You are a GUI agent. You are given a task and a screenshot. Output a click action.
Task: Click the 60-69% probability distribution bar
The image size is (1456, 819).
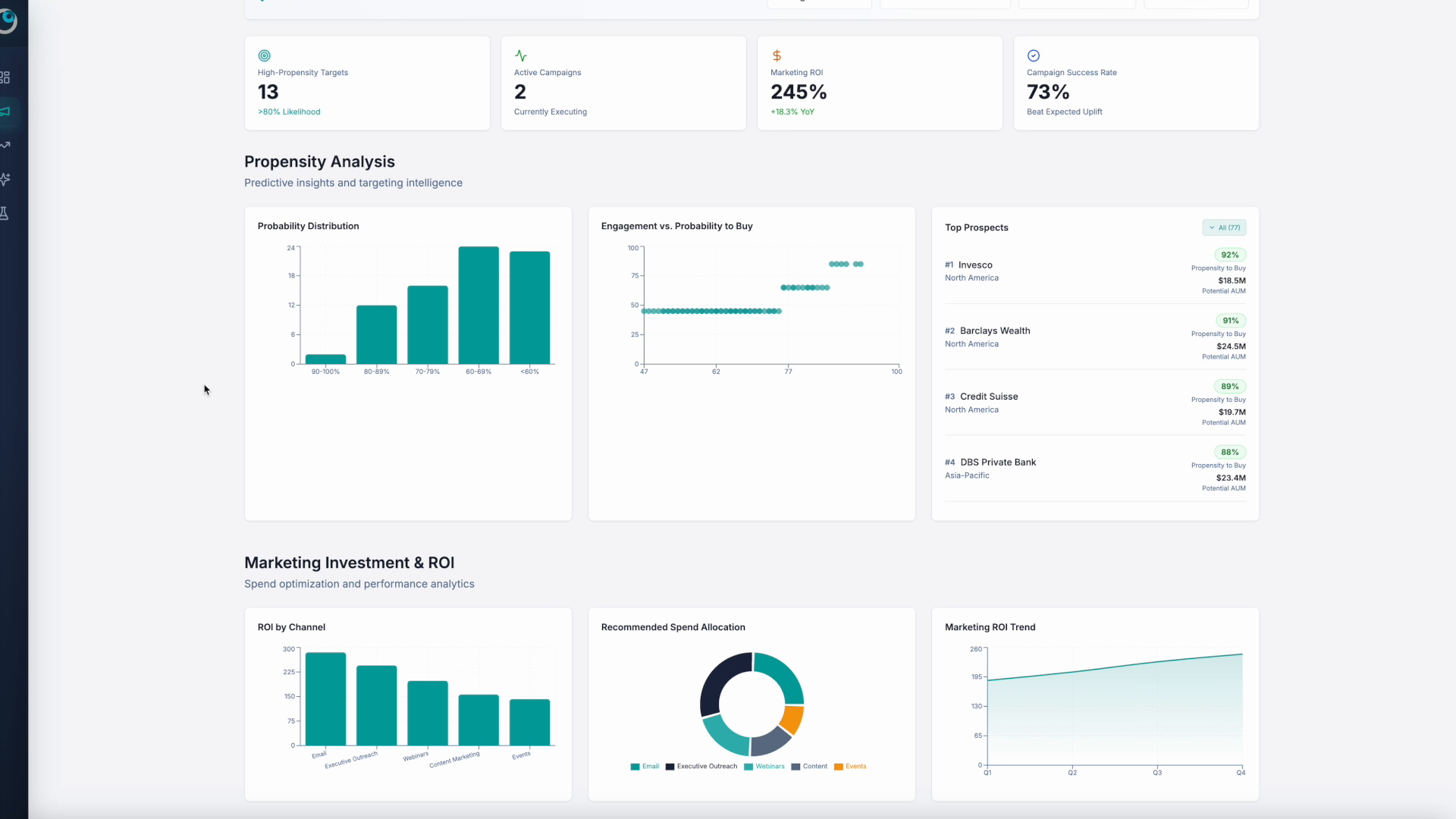(x=479, y=305)
